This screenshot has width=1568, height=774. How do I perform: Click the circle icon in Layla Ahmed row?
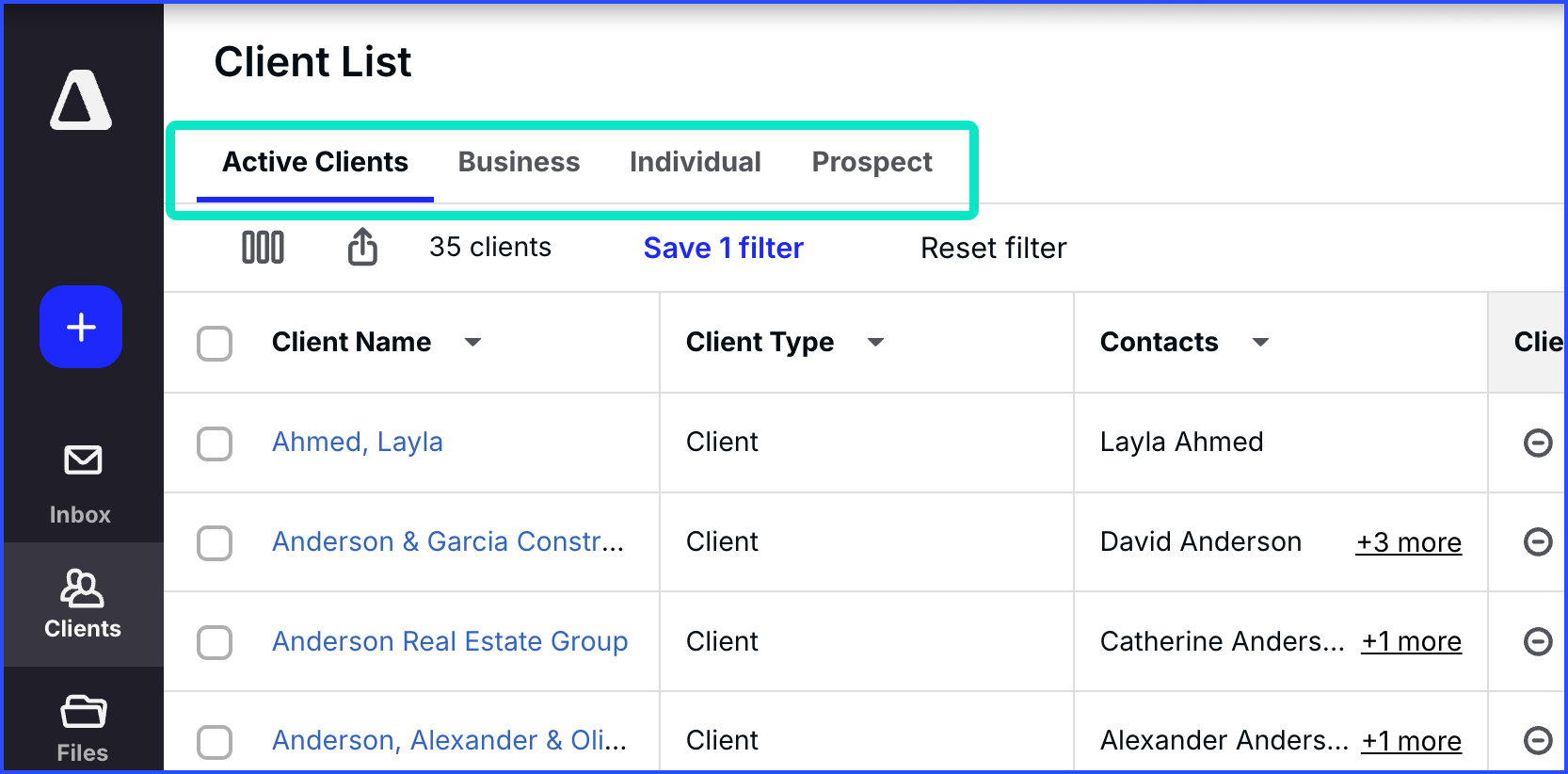tap(1537, 443)
